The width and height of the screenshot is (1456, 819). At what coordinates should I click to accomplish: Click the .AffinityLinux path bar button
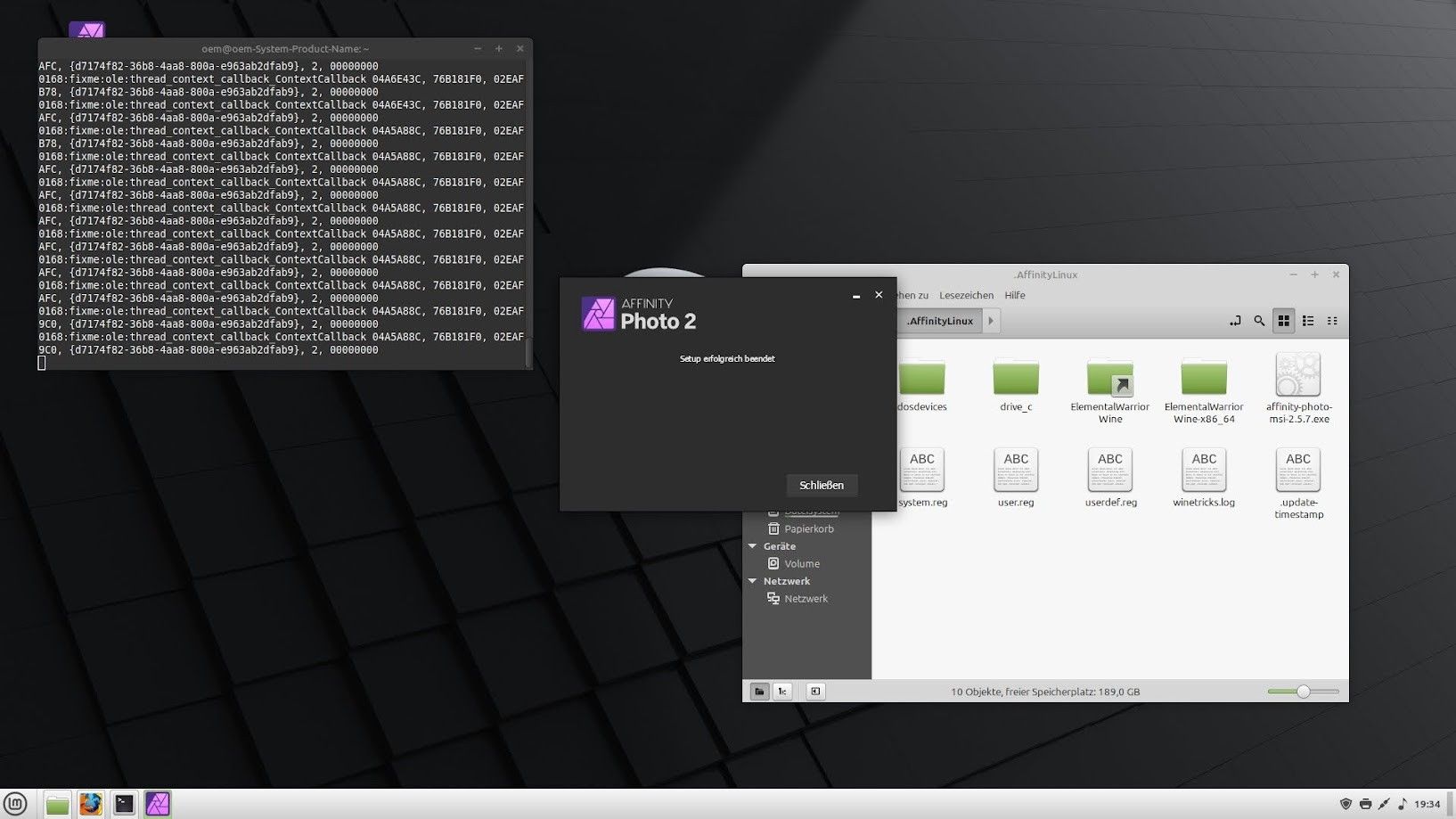click(x=939, y=321)
